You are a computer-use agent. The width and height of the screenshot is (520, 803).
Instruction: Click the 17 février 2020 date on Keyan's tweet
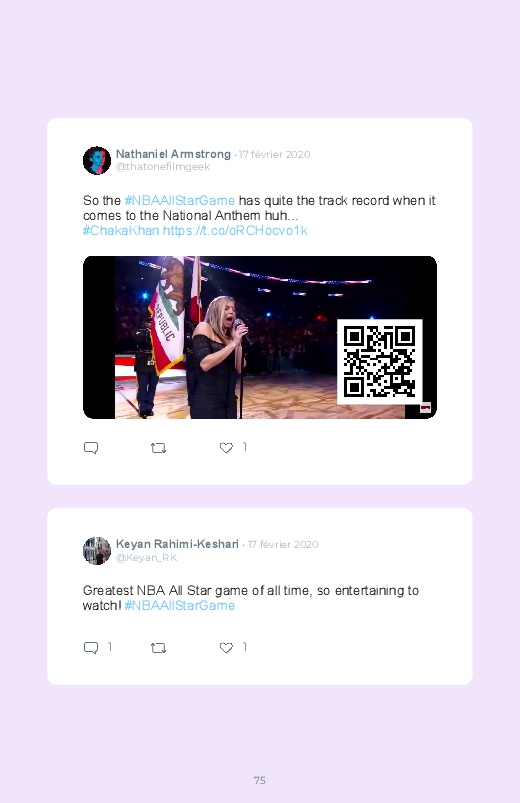click(283, 544)
